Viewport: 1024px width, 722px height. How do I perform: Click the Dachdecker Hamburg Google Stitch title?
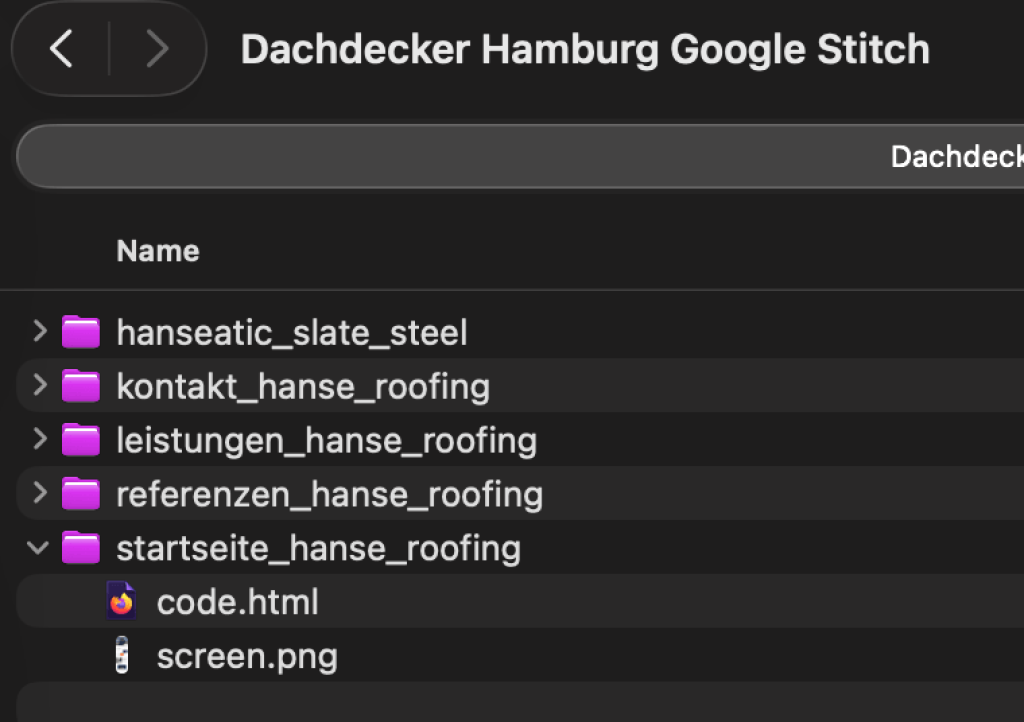point(585,48)
